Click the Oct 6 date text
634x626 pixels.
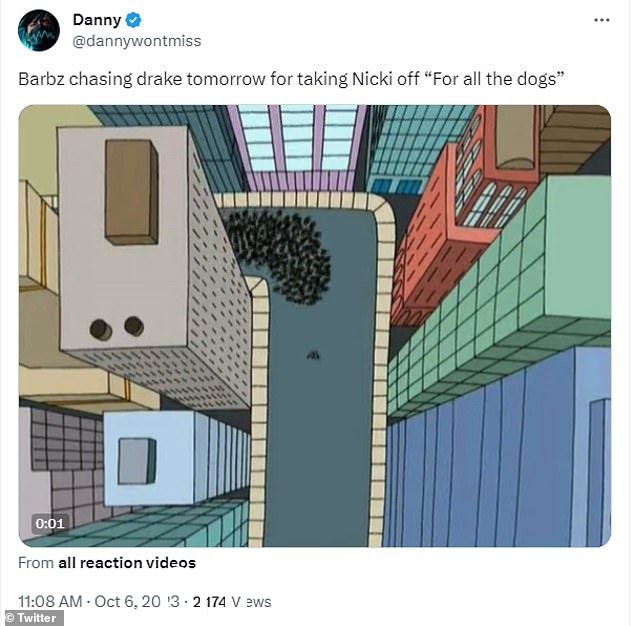[137, 601]
